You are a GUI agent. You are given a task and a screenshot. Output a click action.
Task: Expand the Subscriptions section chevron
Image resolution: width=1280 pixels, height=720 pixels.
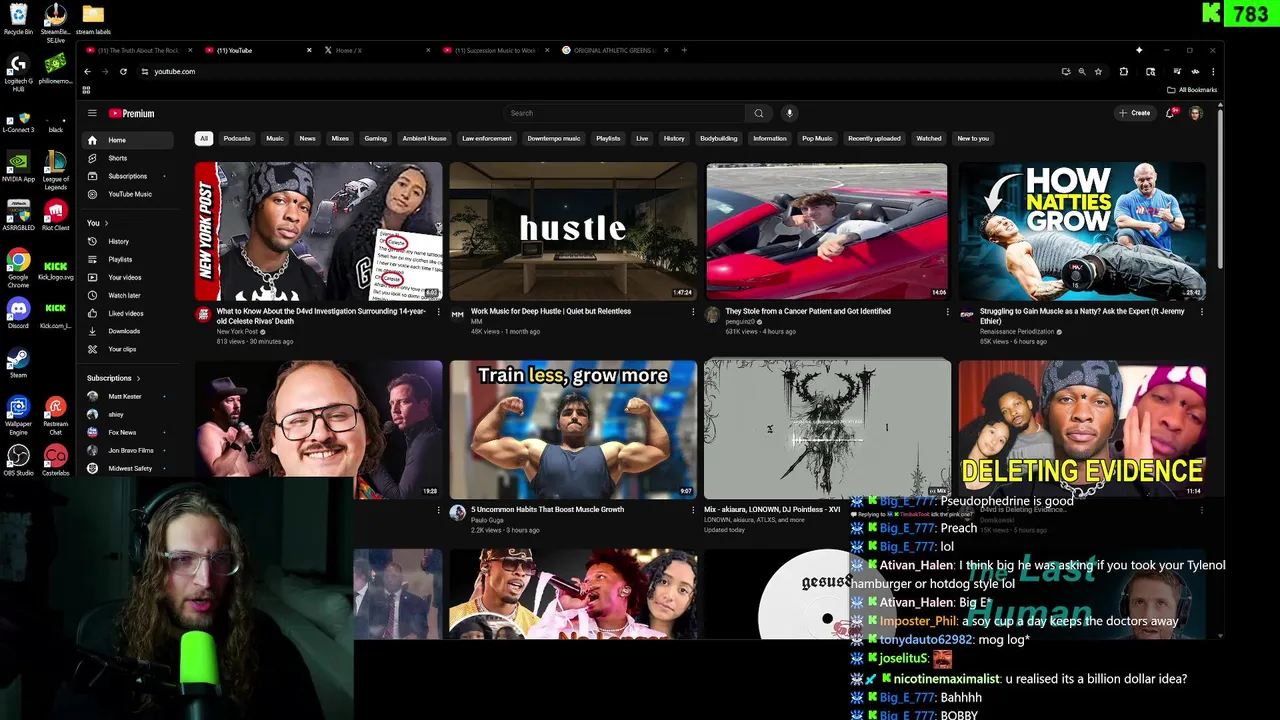pos(138,378)
